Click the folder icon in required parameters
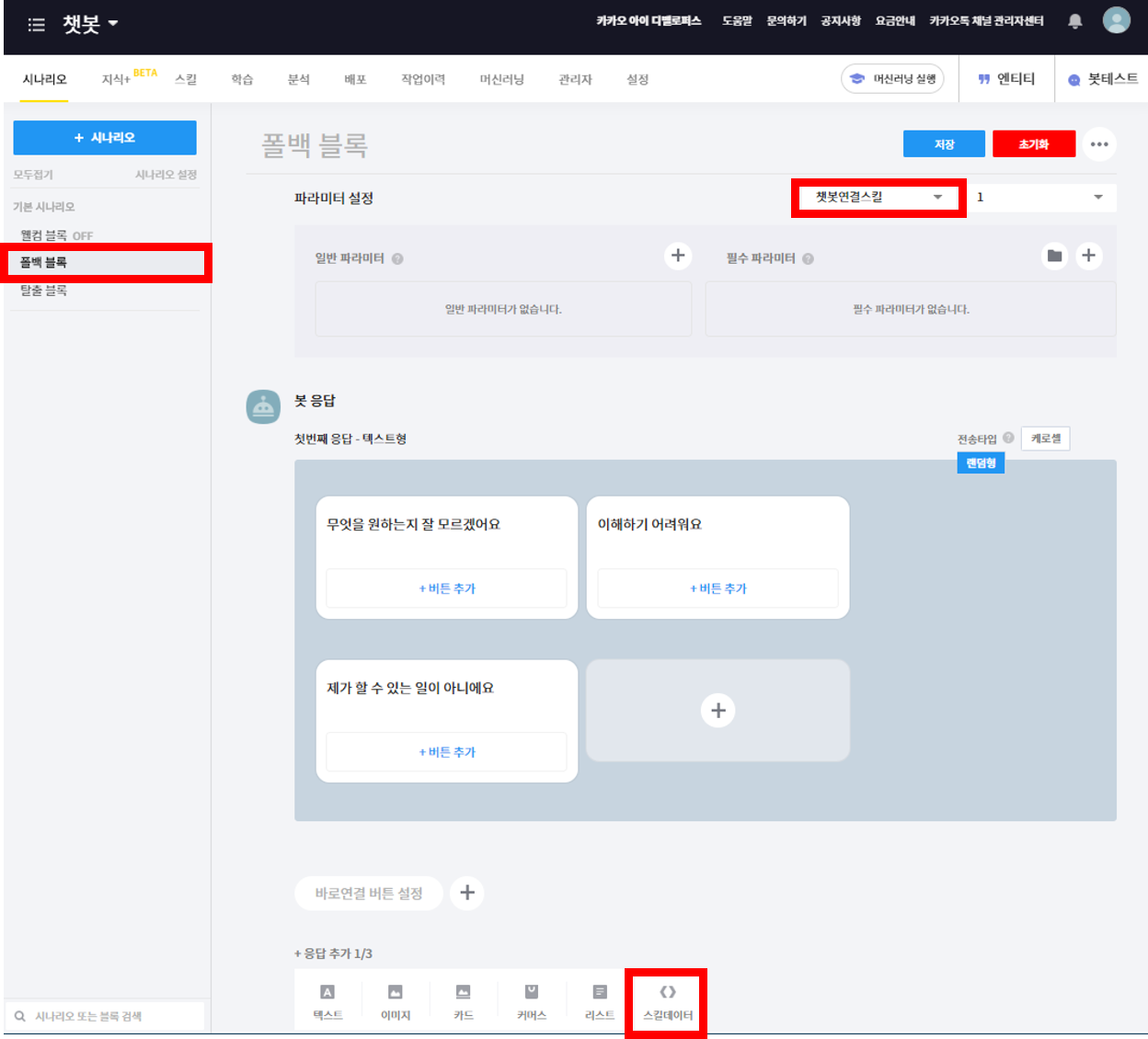Viewport: 1148px width, 1039px height. tap(1054, 256)
